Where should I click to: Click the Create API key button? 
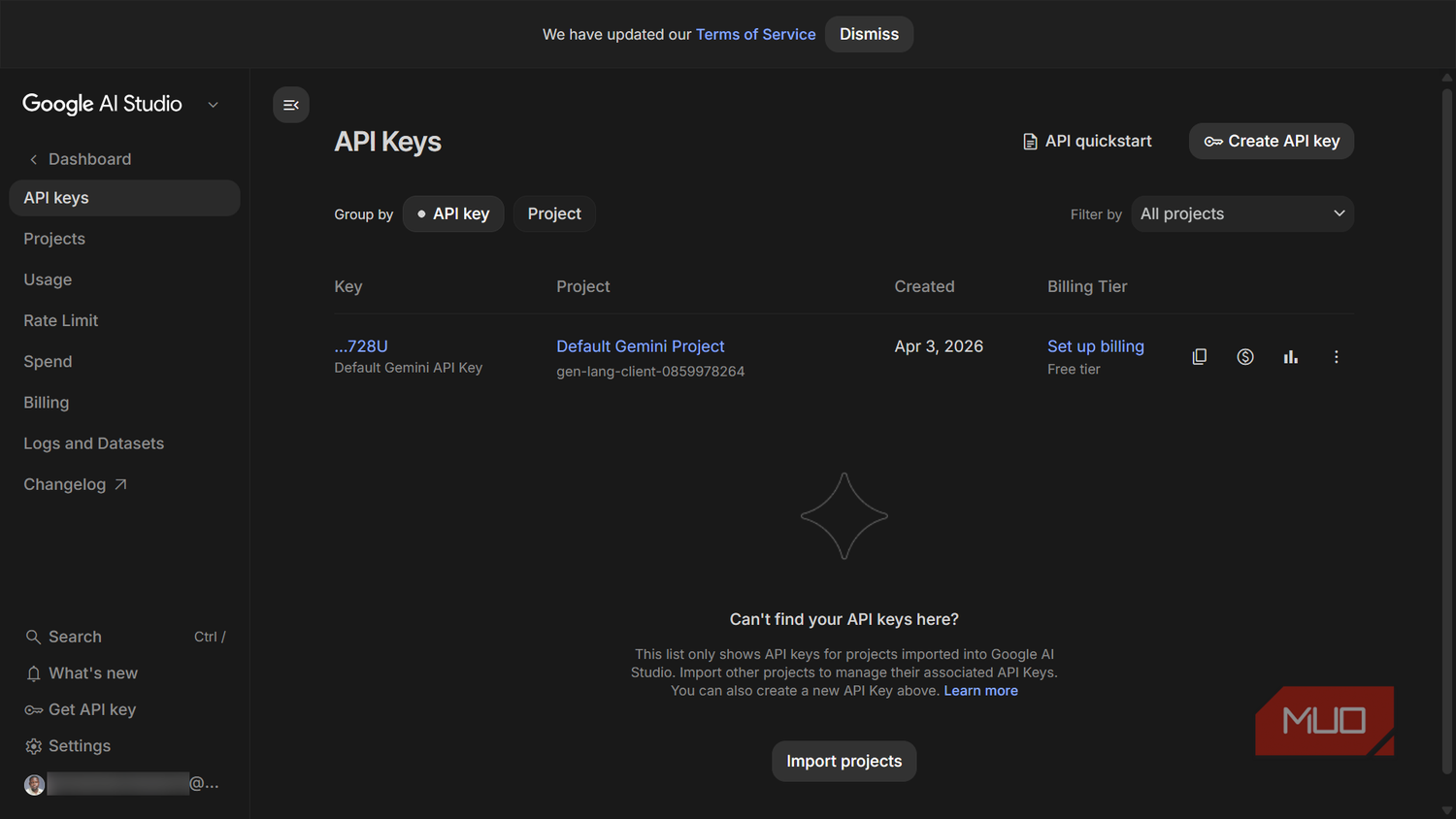coord(1272,141)
